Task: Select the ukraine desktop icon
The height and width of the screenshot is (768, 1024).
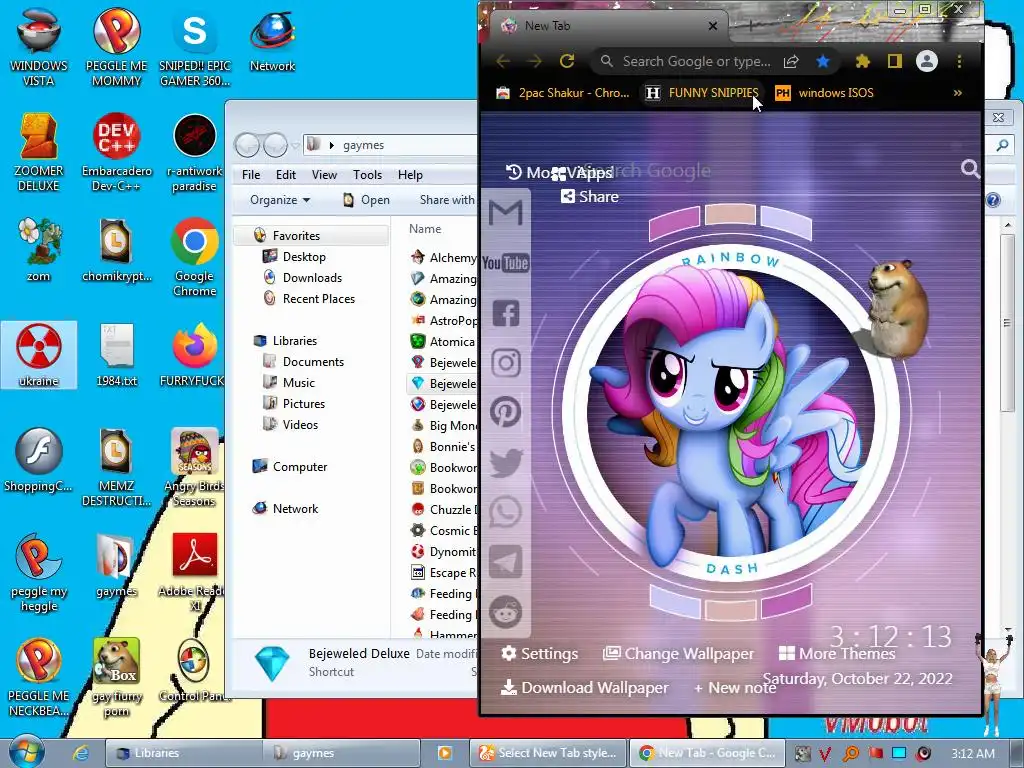Action: pos(39,355)
